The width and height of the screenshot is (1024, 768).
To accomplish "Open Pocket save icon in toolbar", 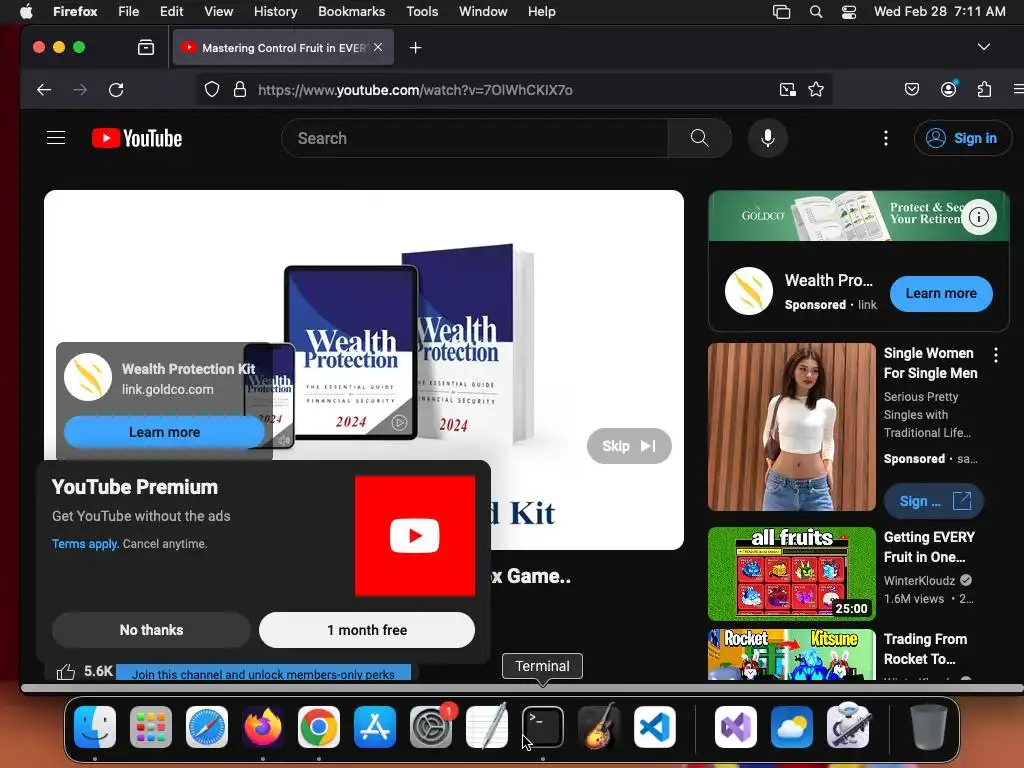I will coord(912,89).
